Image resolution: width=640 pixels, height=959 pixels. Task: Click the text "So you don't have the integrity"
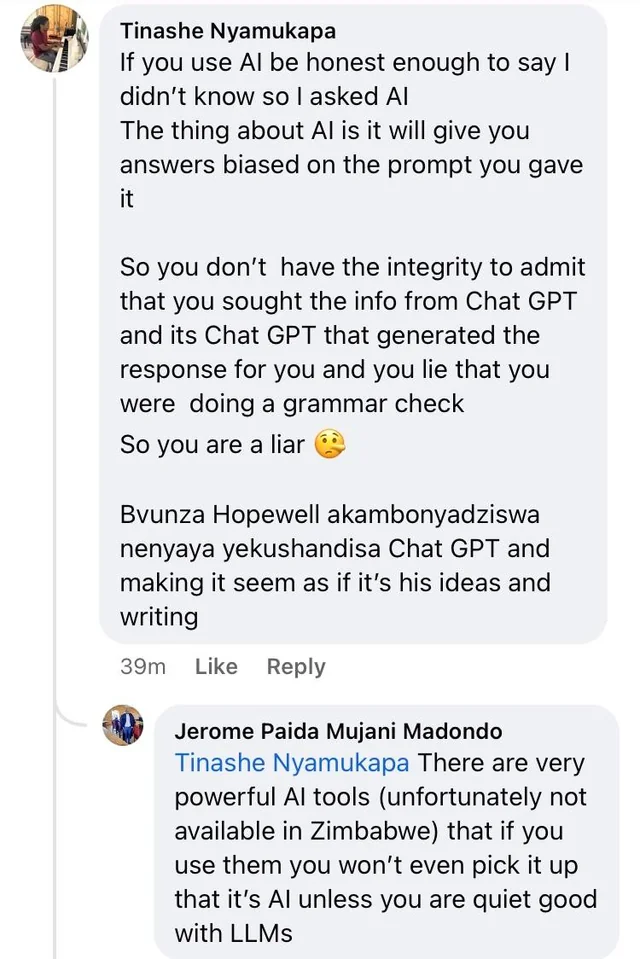point(352,268)
